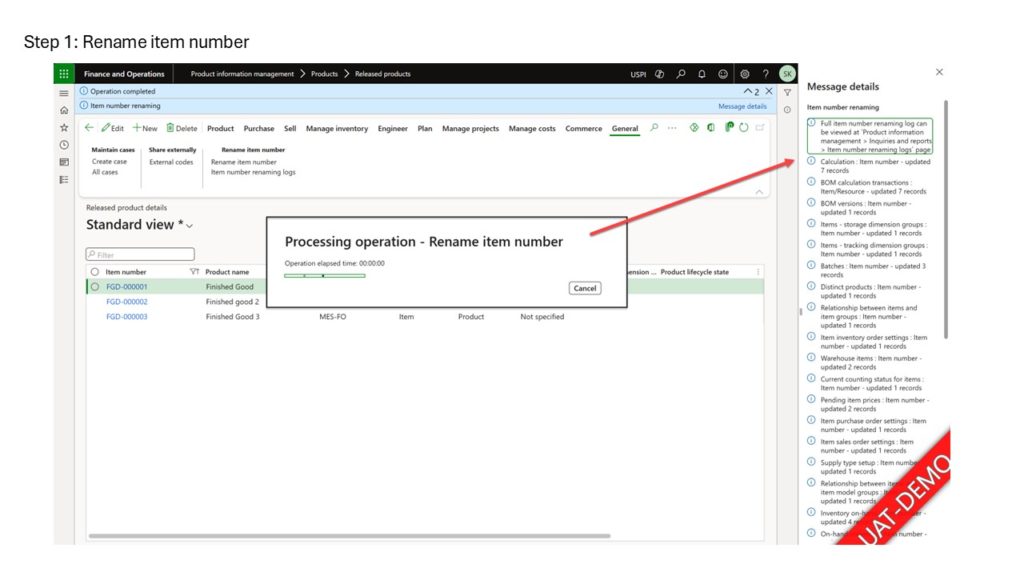Image resolution: width=1024 pixels, height=576 pixels.
Task: Refresh the page with circular arrow icon
Action: click(x=743, y=128)
